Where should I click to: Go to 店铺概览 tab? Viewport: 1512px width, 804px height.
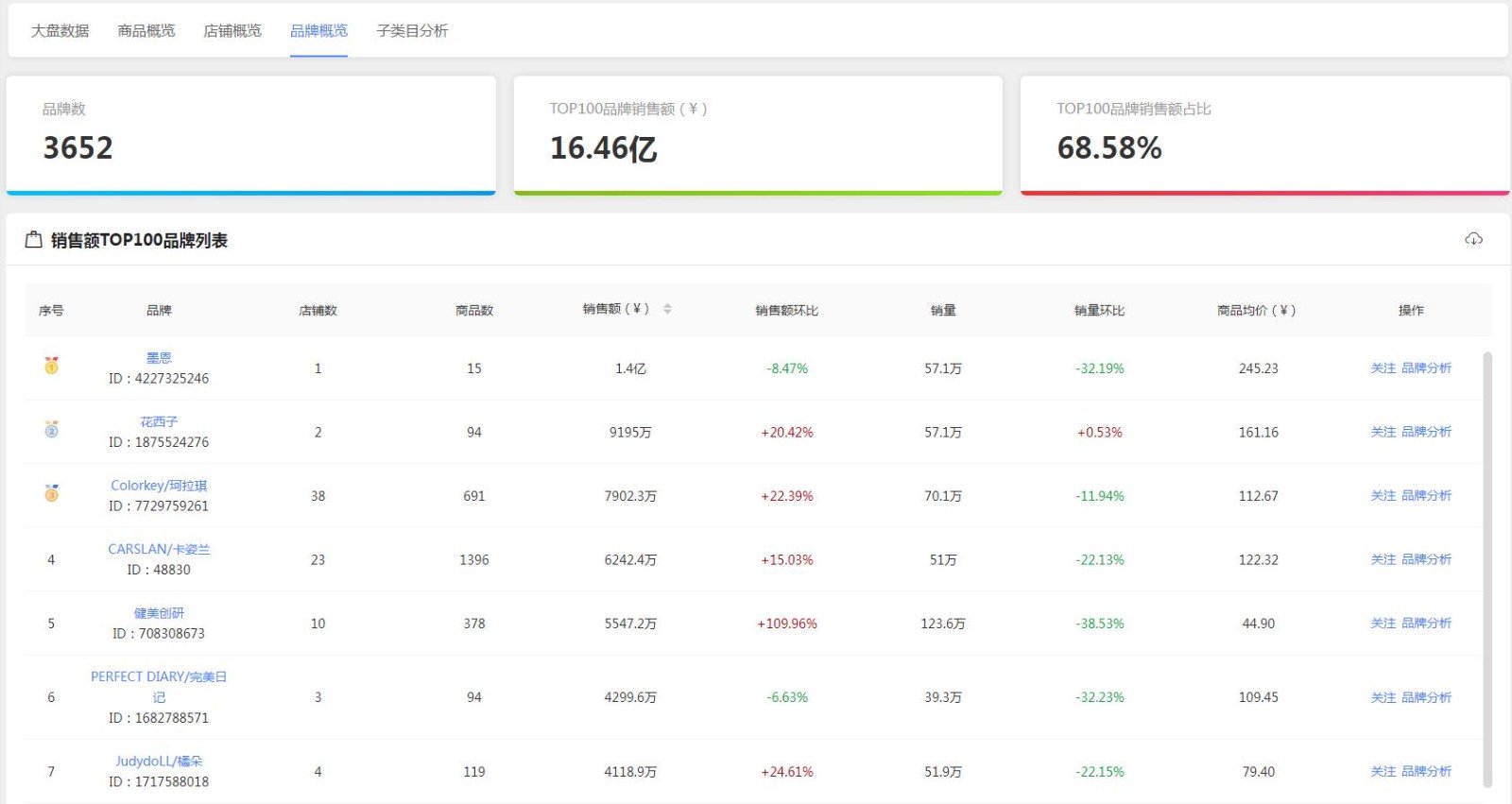(x=232, y=31)
